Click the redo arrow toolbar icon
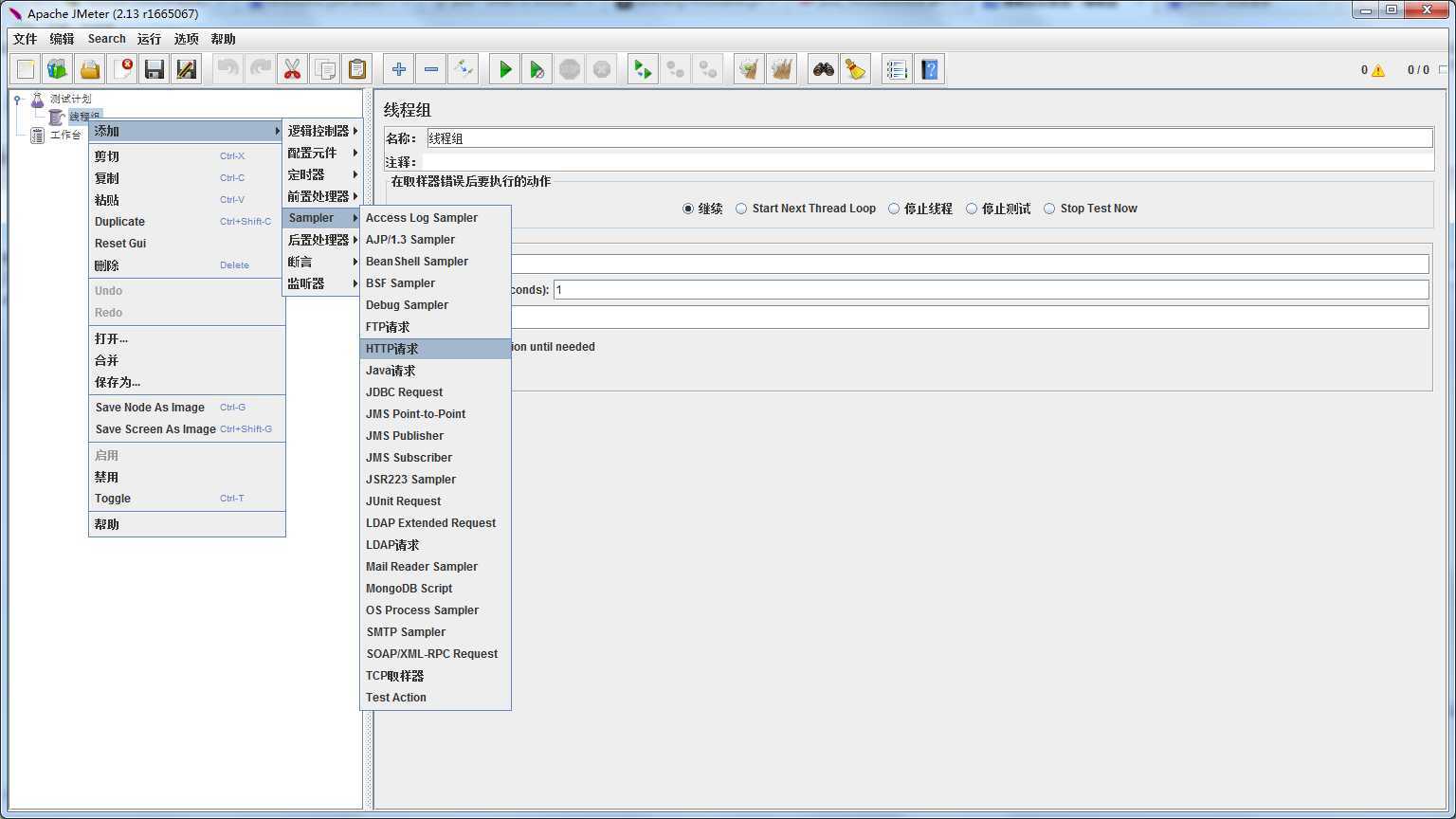 (x=261, y=69)
